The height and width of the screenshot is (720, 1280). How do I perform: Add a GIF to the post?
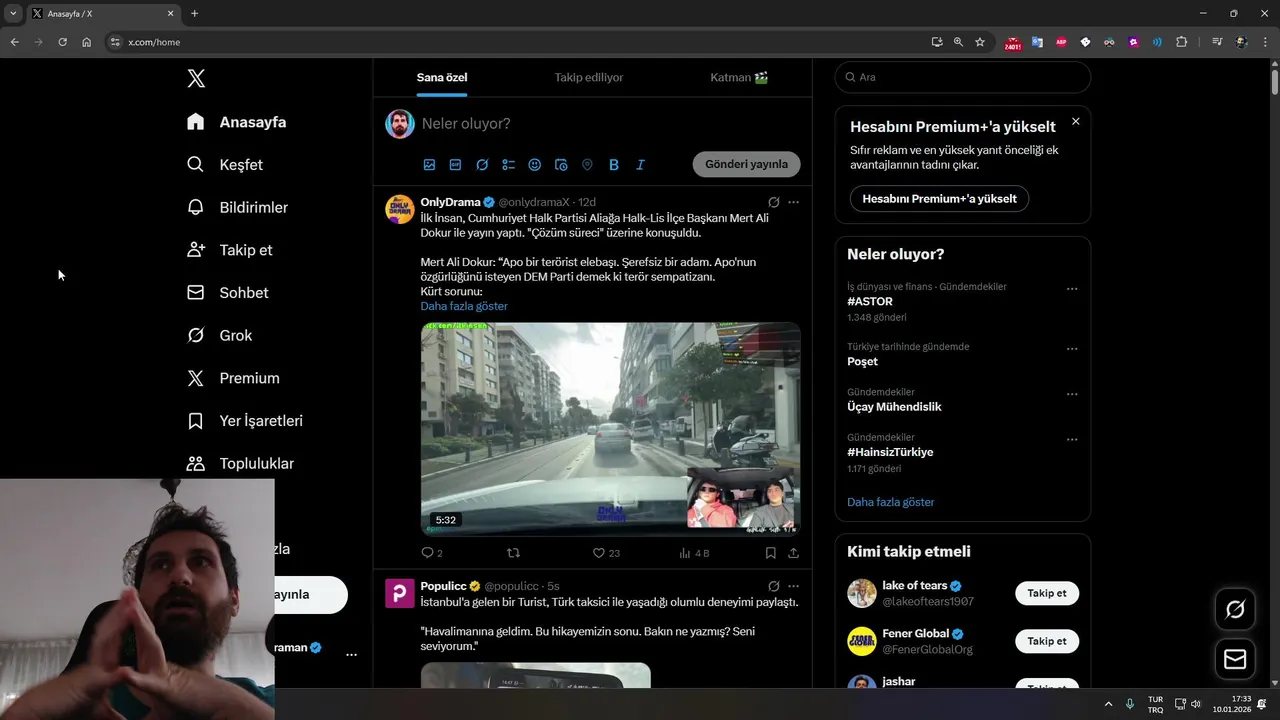pyautogui.click(x=455, y=165)
